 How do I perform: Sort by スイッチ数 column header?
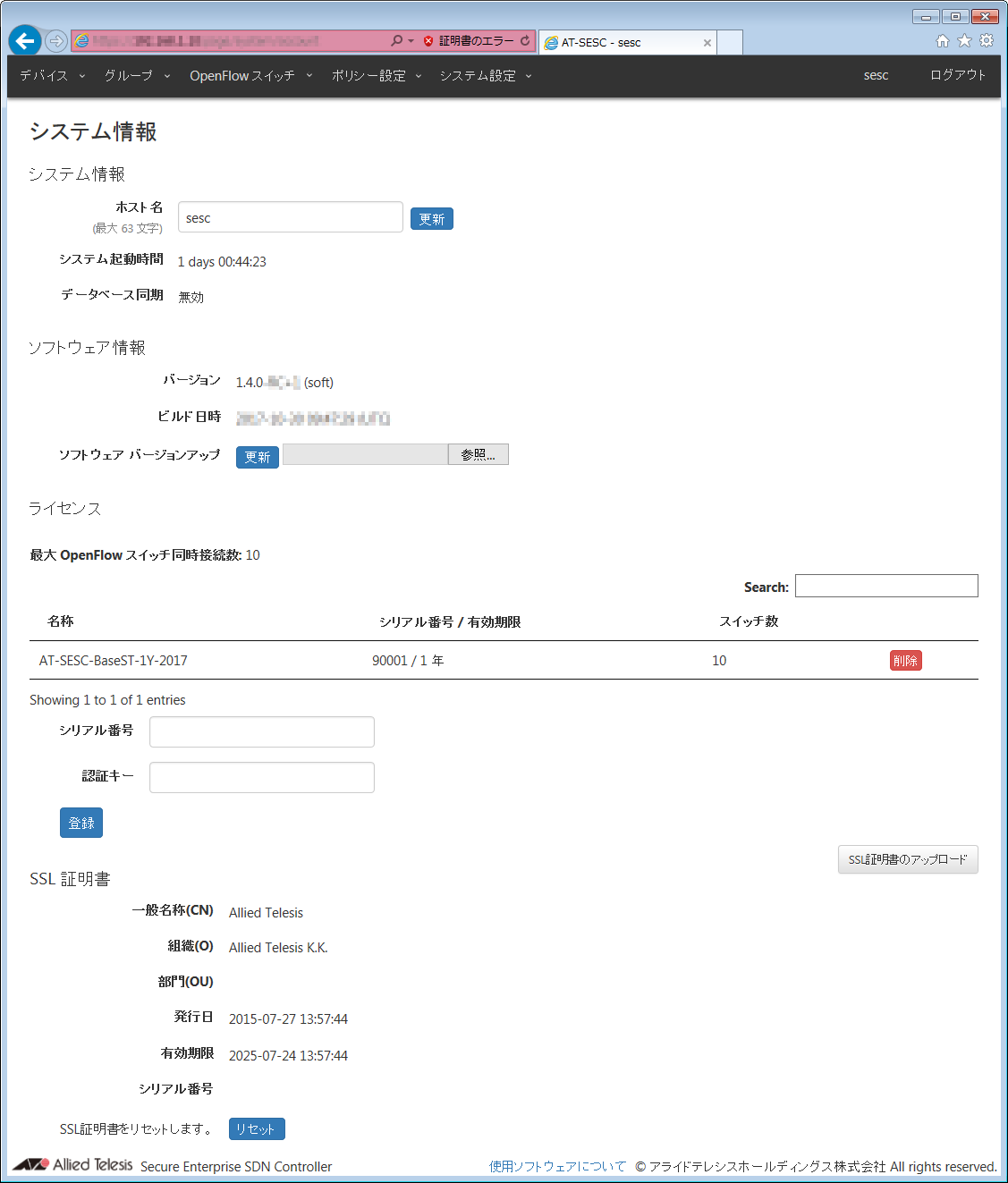[749, 621]
